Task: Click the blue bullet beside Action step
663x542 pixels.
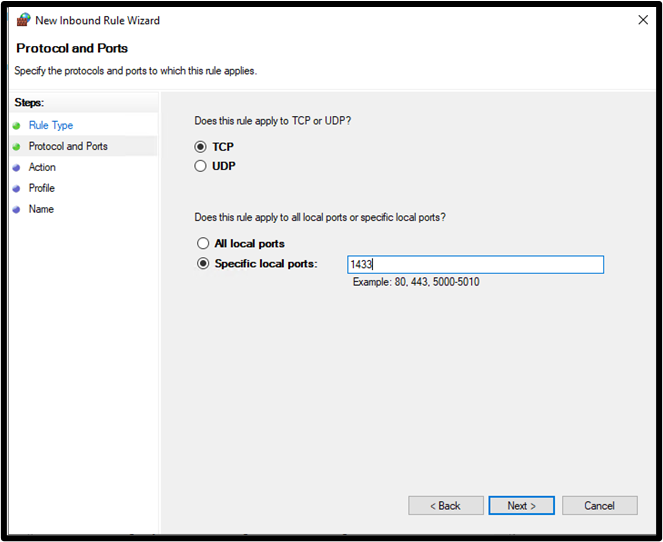Action: (x=16, y=168)
